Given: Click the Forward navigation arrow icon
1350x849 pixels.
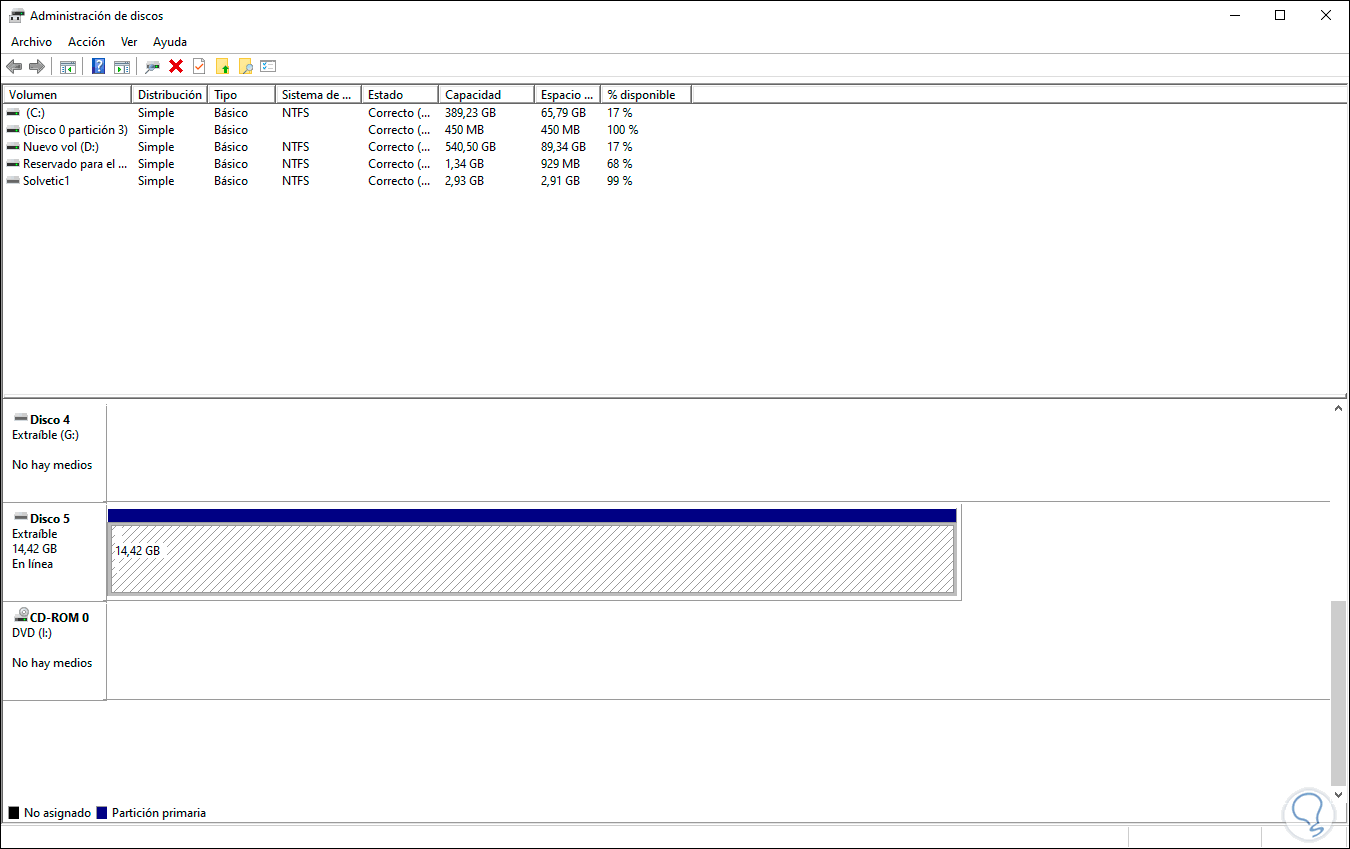Looking at the screenshot, I should (37, 66).
